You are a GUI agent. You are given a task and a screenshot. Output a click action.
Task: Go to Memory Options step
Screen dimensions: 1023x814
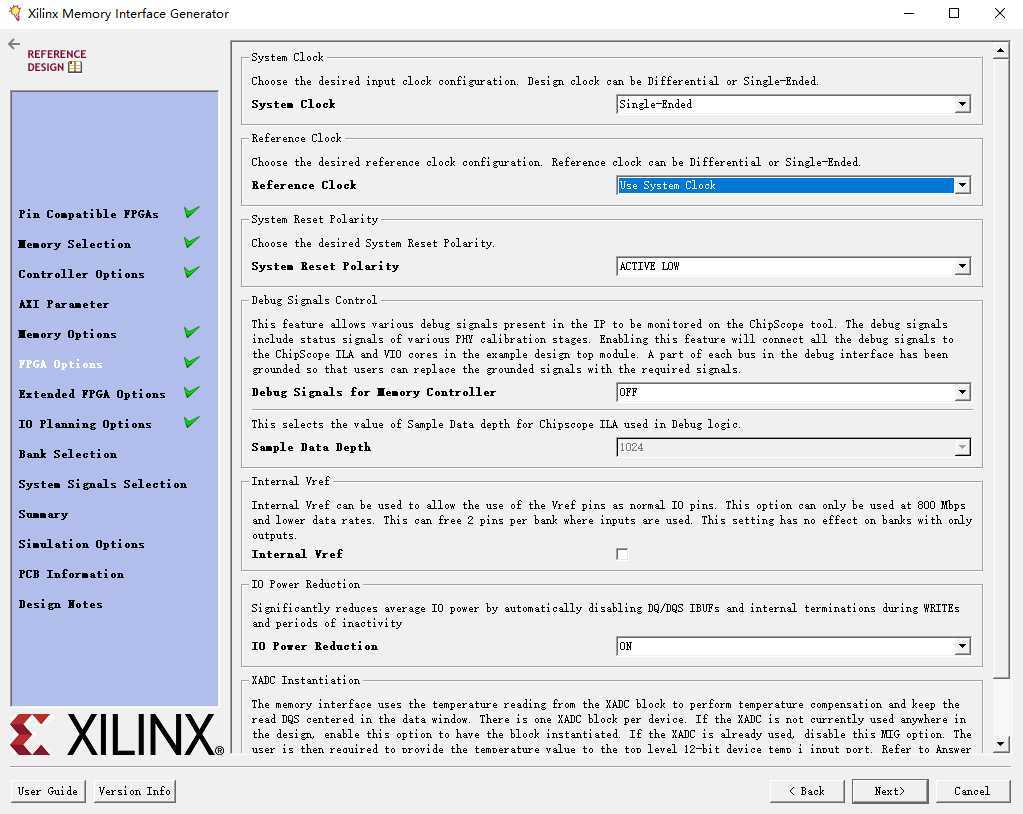pyautogui.click(x=67, y=334)
